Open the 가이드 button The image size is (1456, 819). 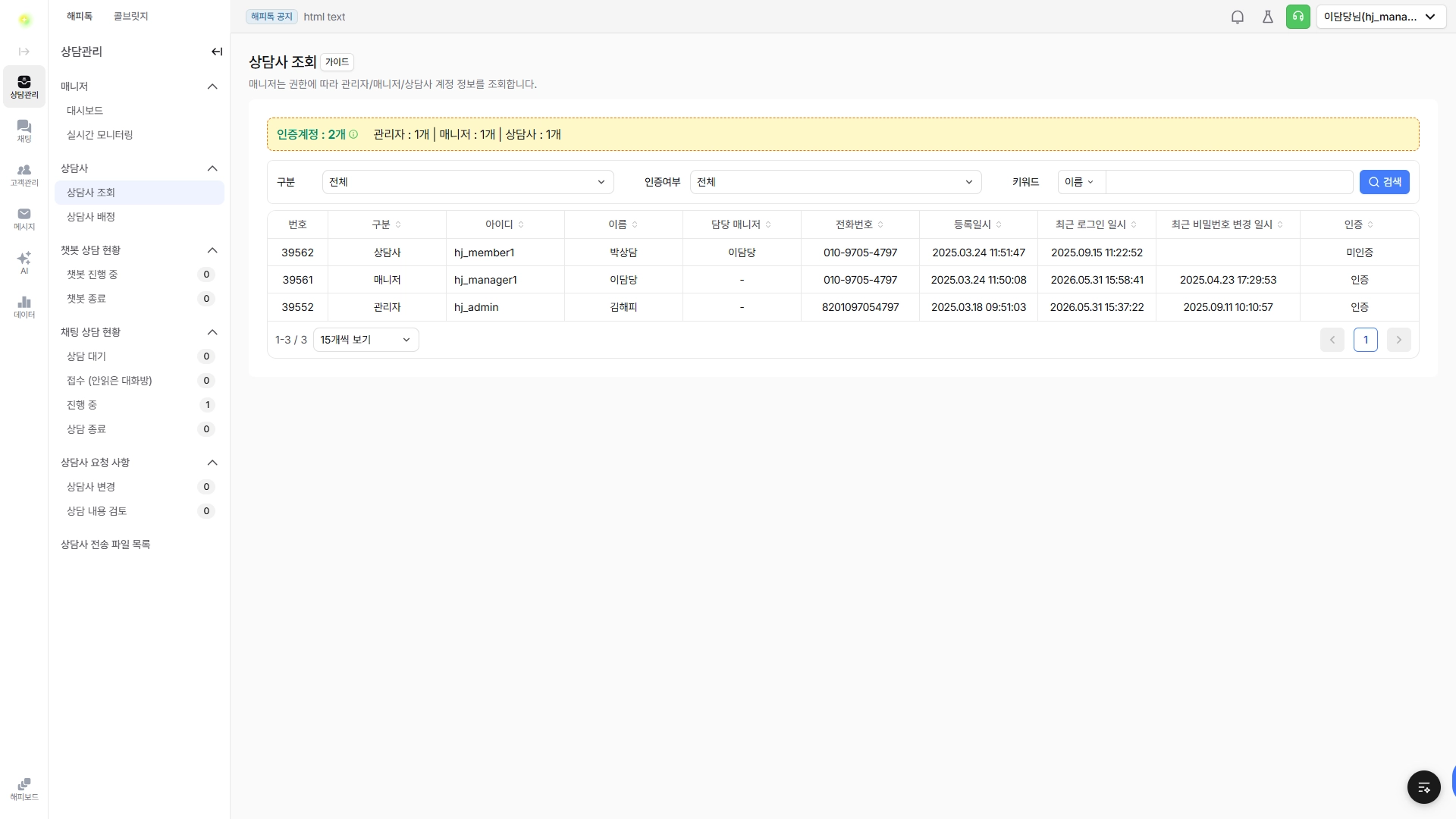coord(337,62)
